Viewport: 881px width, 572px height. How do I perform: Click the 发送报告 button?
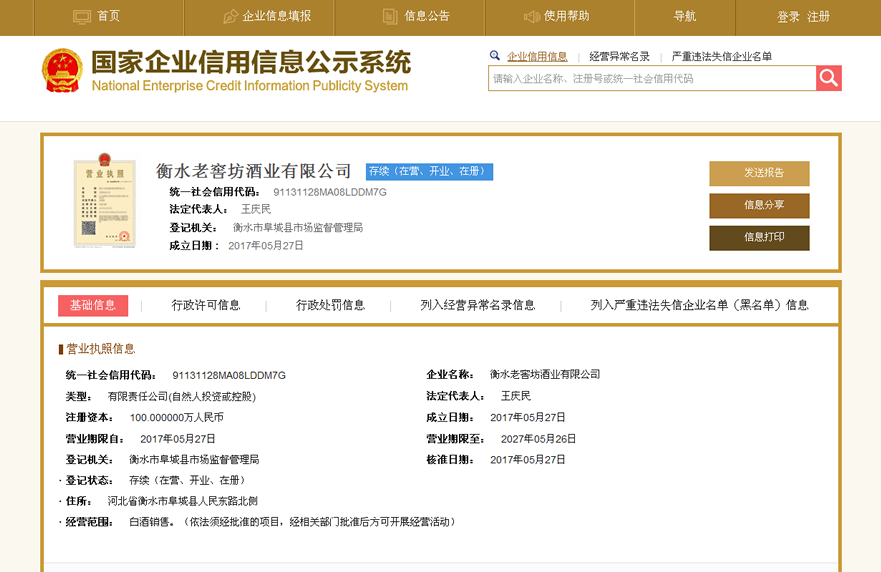pyautogui.click(x=759, y=173)
